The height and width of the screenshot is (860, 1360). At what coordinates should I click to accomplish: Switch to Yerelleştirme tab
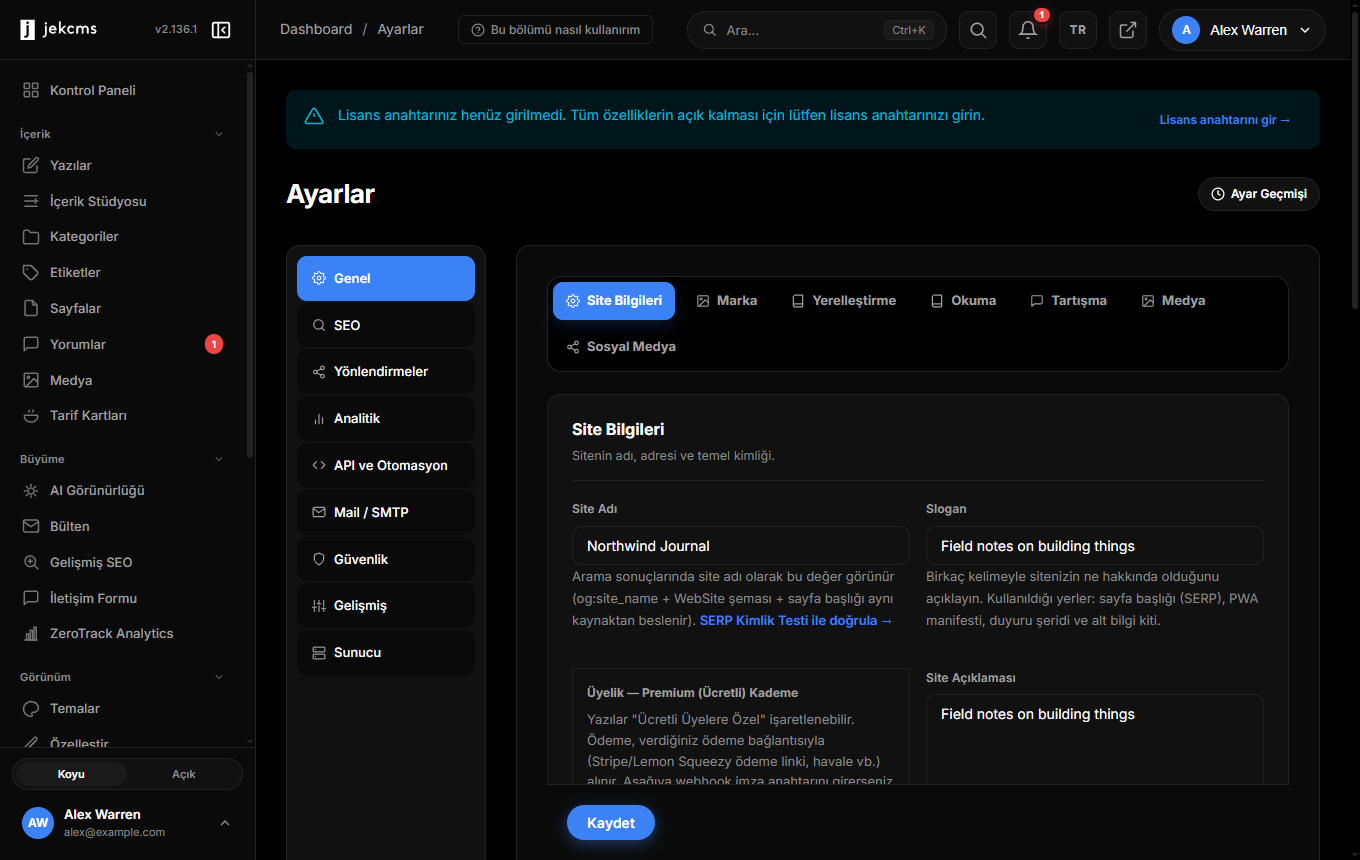[x=844, y=301]
